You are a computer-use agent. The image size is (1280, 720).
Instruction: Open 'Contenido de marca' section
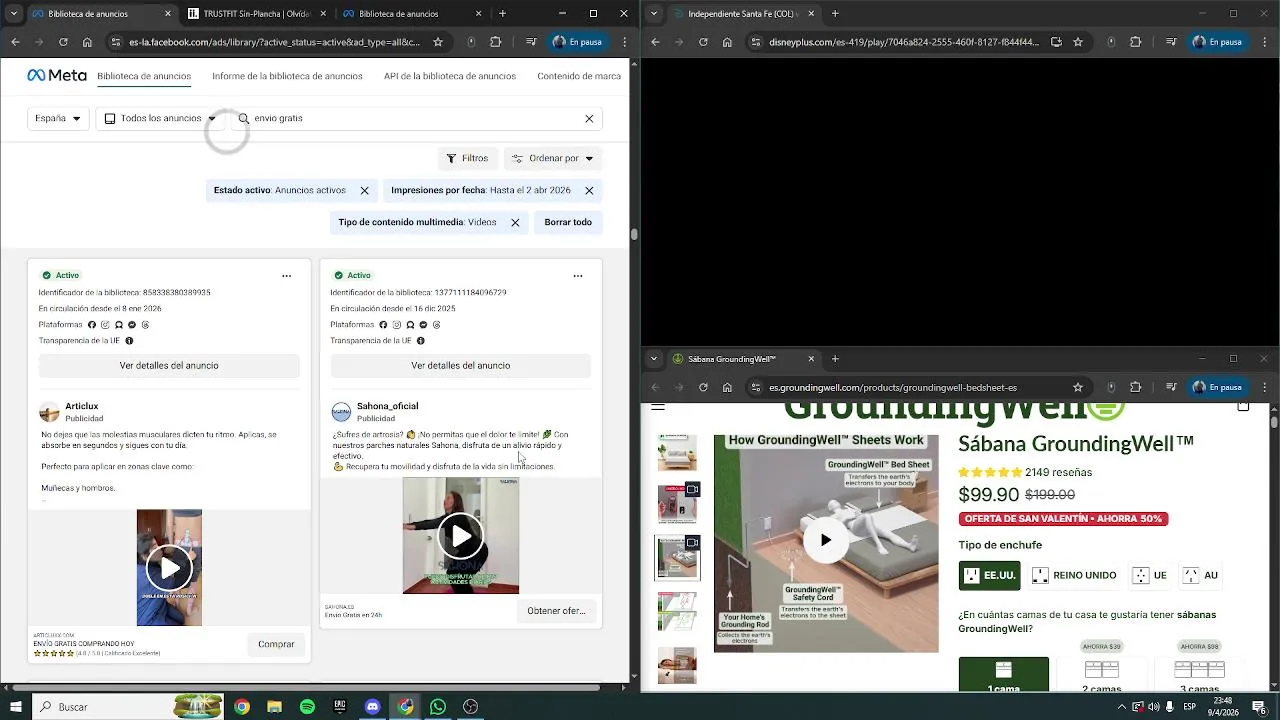[x=579, y=76]
